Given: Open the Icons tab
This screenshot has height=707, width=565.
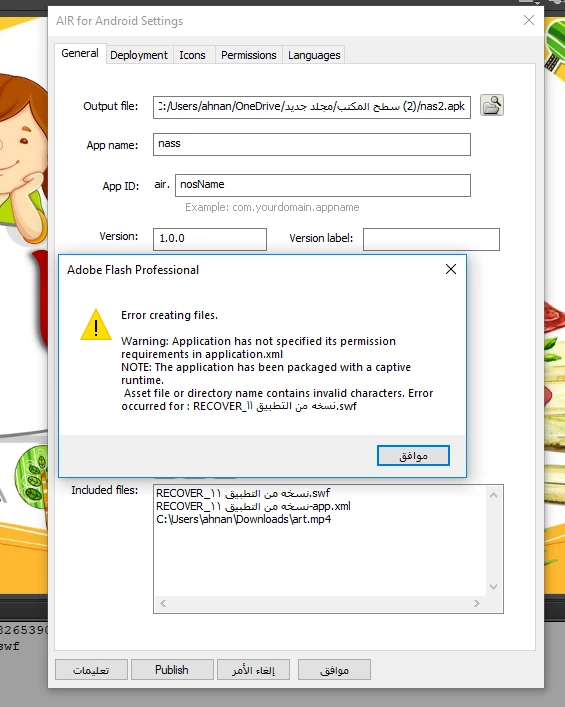Looking at the screenshot, I should pos(193,55).
